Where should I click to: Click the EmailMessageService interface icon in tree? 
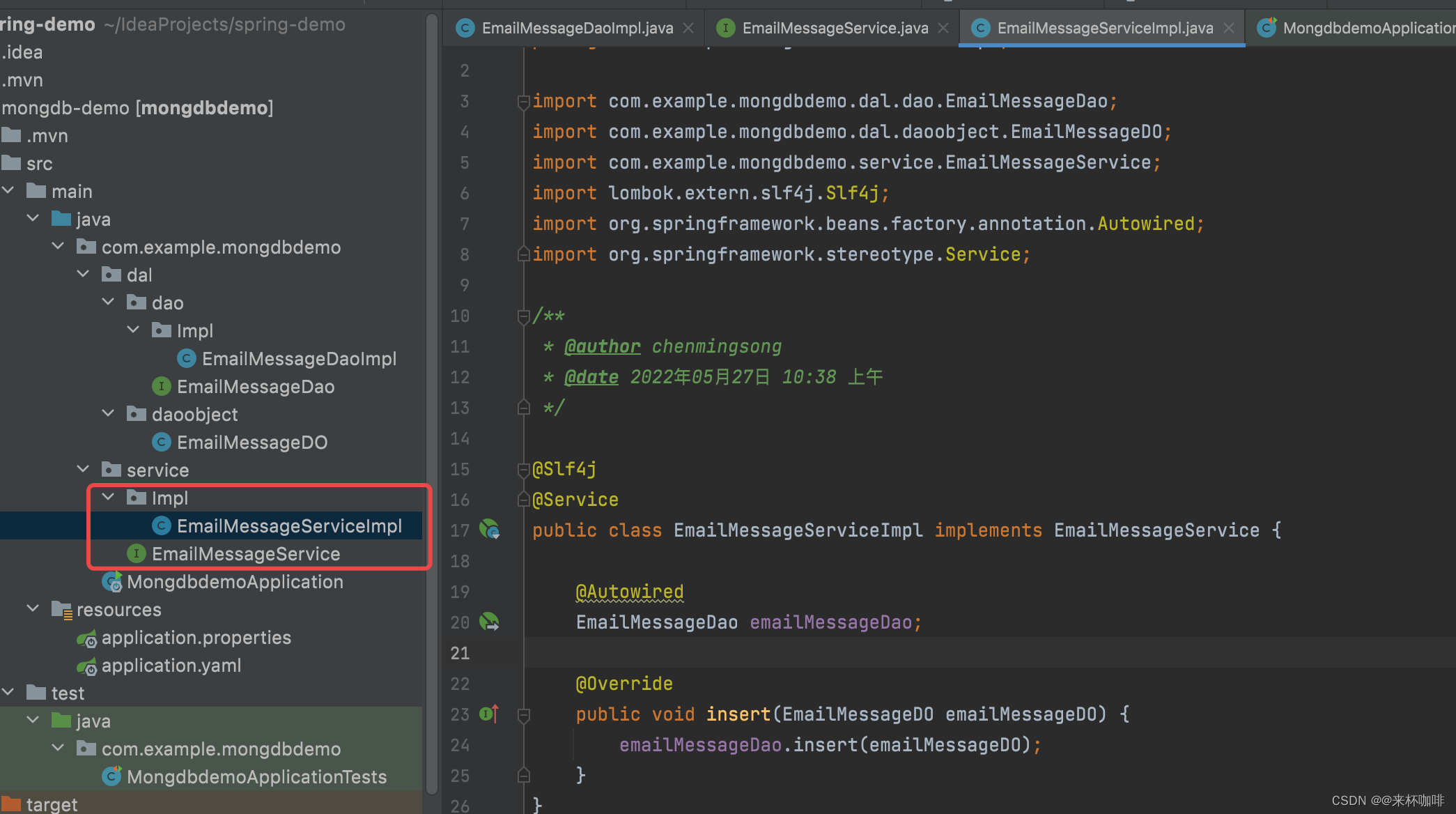coord(136,554)
